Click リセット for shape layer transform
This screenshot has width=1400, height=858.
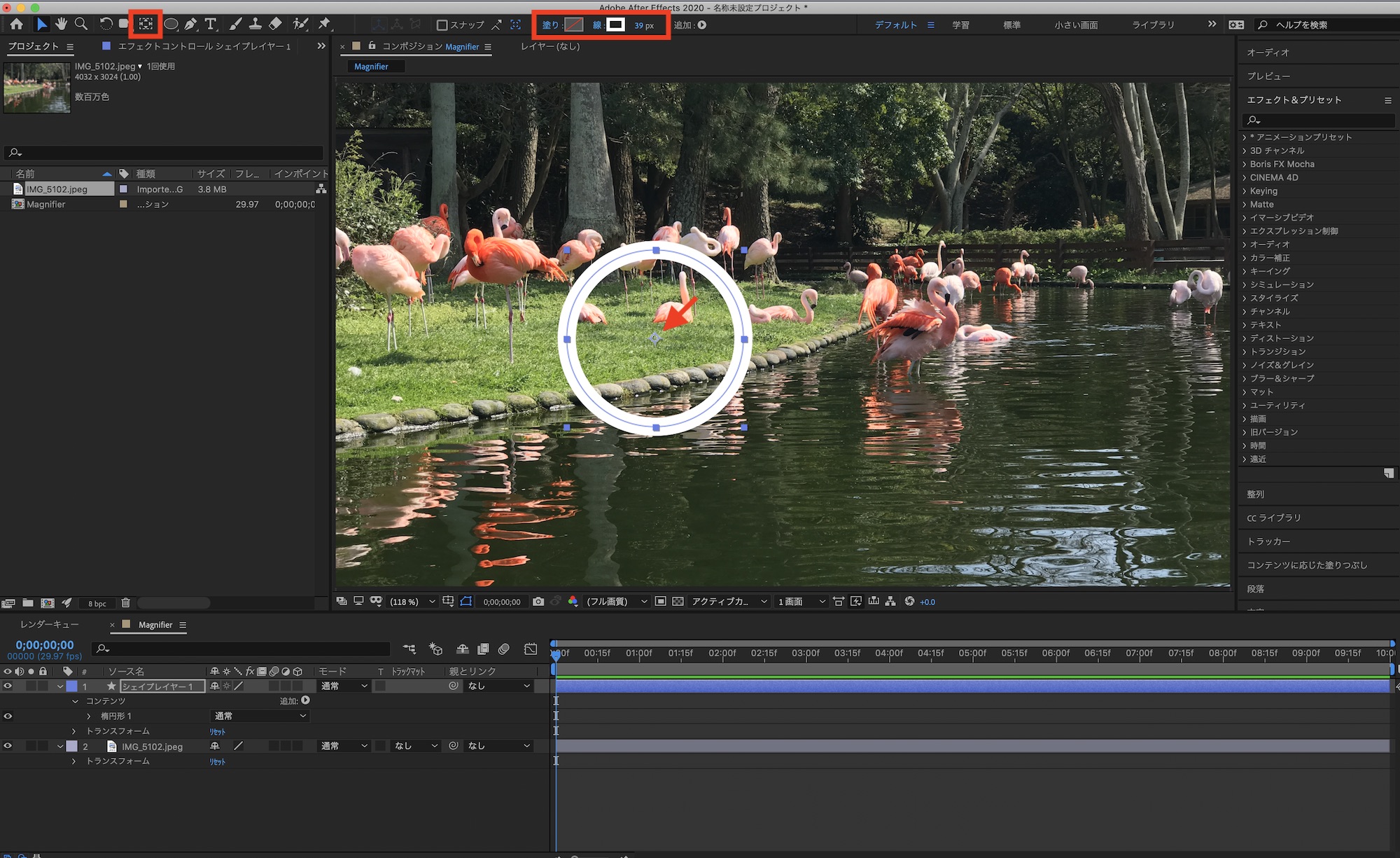[x=218, y=731]
